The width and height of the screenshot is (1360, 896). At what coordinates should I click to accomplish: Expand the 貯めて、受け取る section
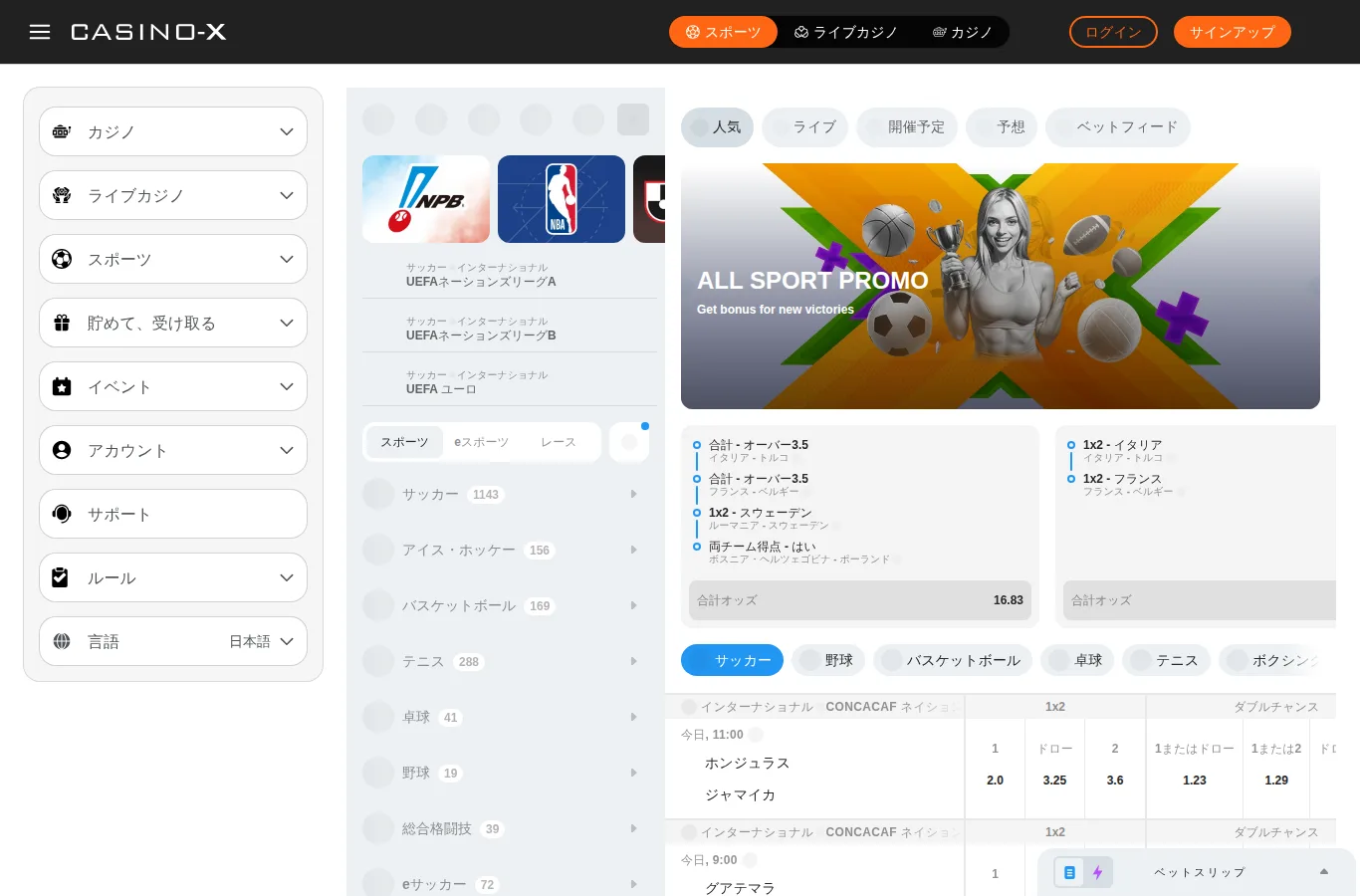pyautogui.click(x=173, y=323)
